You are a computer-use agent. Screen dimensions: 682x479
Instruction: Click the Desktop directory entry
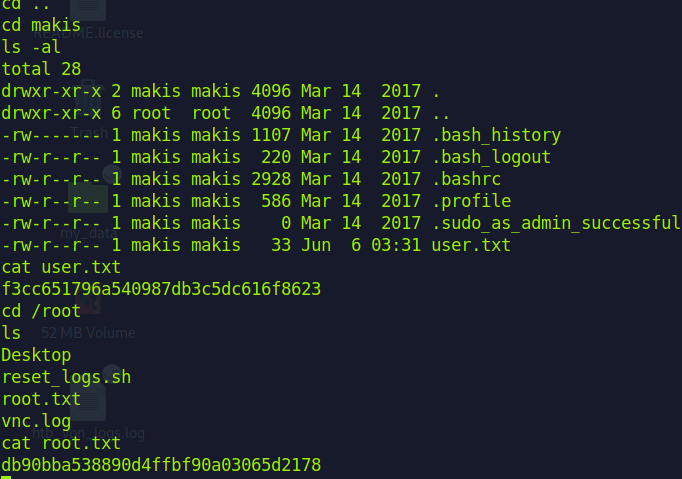click(x=36, y=355)
